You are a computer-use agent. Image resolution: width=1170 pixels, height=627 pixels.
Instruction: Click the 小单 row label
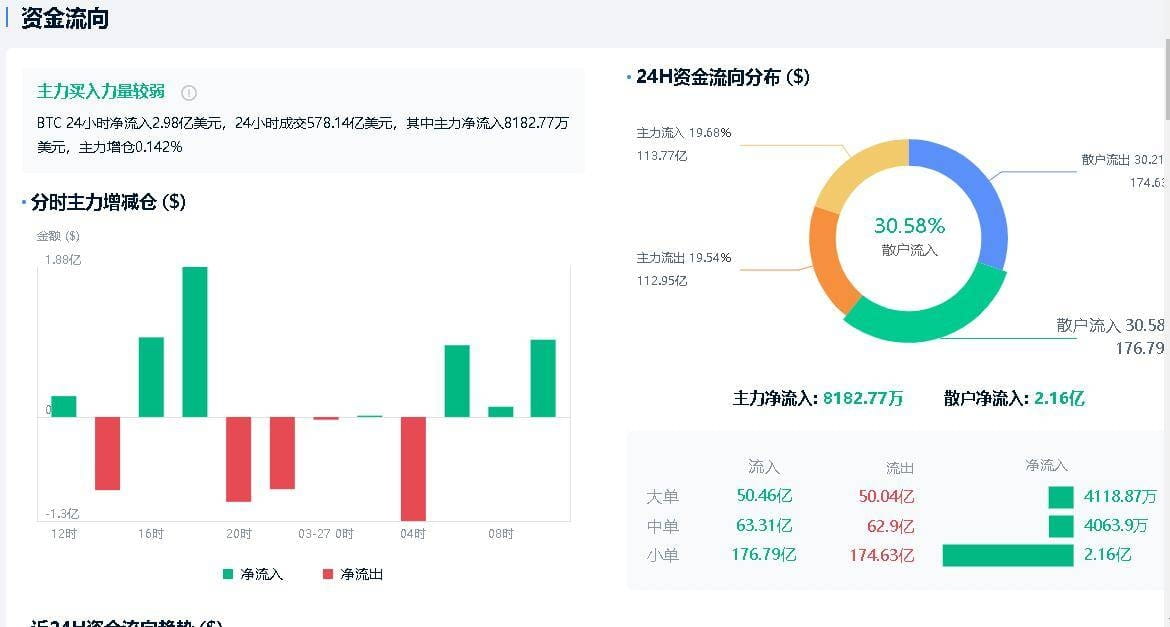(663, 555)
